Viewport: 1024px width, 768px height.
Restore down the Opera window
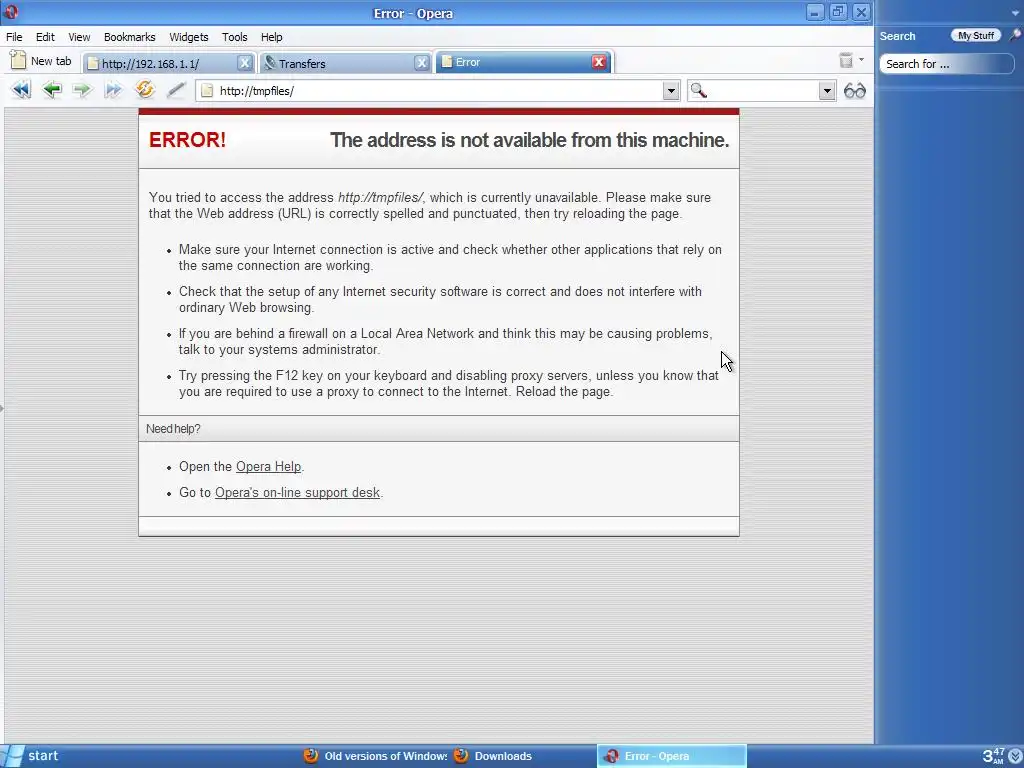point(838,12)
